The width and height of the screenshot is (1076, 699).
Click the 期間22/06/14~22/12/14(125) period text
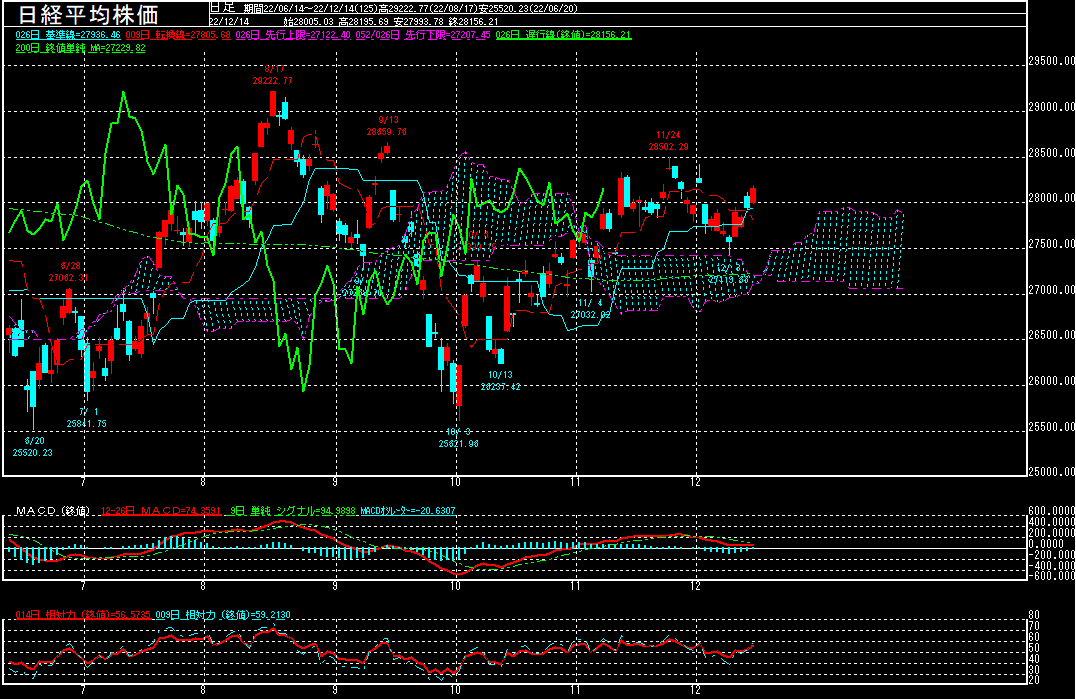[311, 8]
